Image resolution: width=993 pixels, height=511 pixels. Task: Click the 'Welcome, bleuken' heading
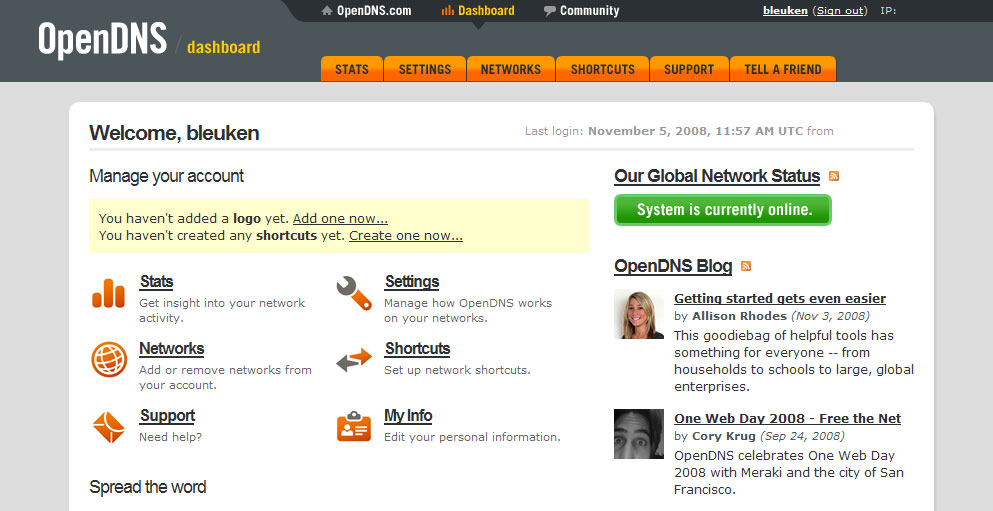click(174, 133)
